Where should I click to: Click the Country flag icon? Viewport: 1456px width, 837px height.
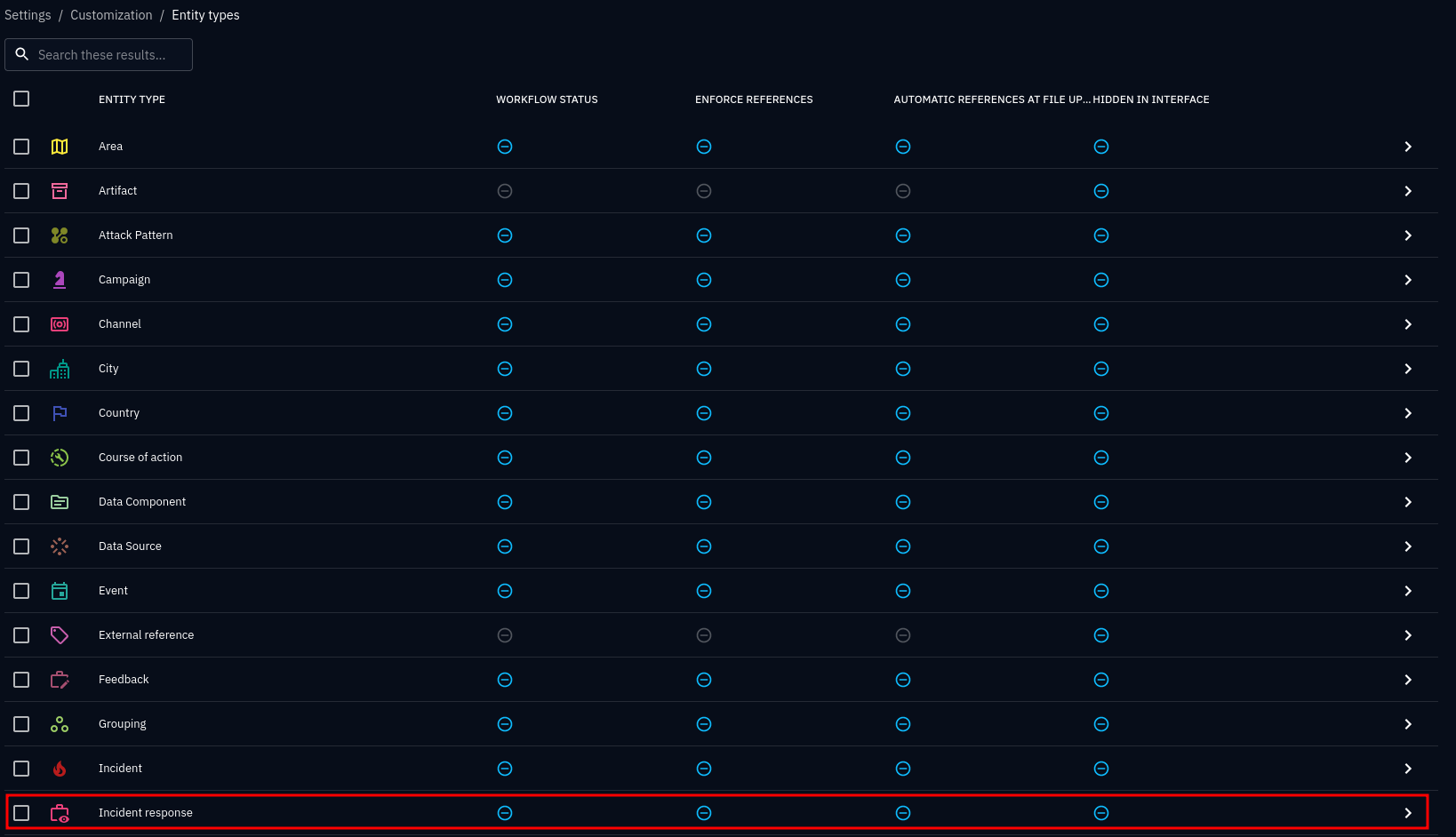click(x=60, y=413)
